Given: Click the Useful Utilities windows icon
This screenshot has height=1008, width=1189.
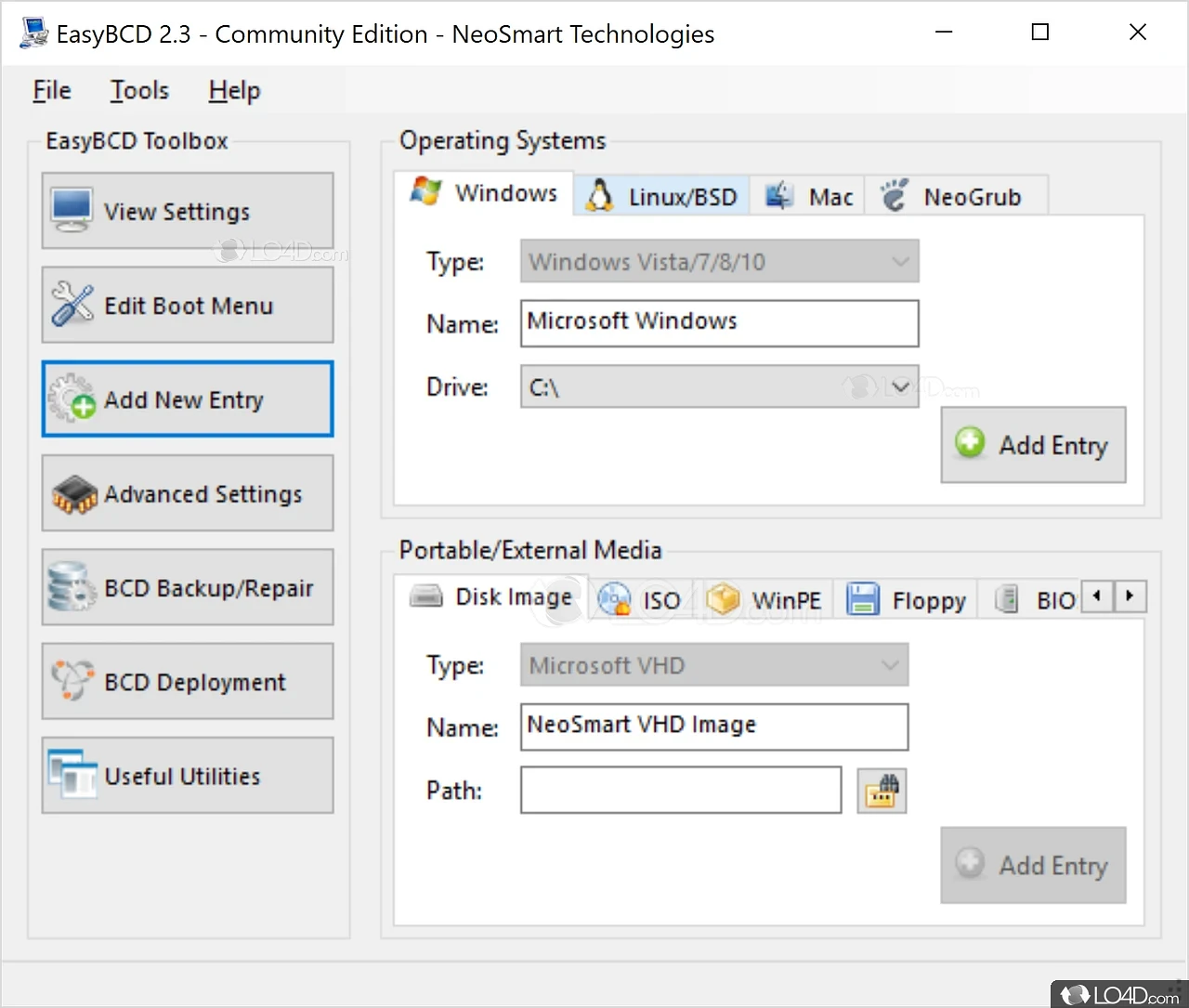Looking at the screenshot, I should point(72,774).
